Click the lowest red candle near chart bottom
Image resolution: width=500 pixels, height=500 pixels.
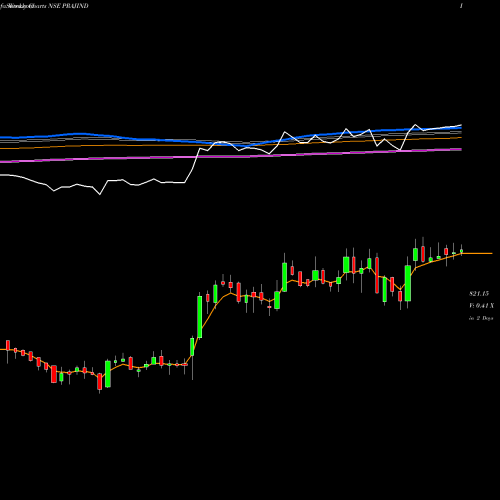point(99,382)
